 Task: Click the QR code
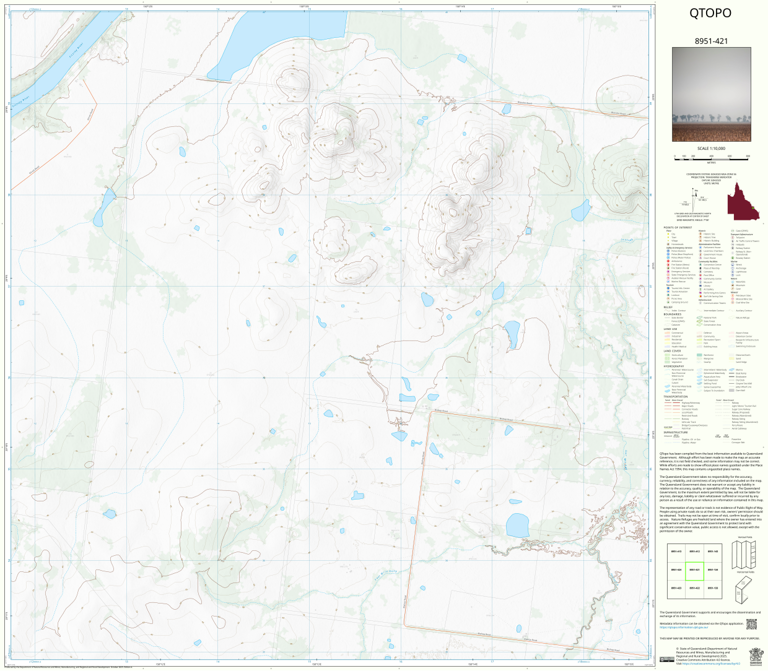click(751, 624)
